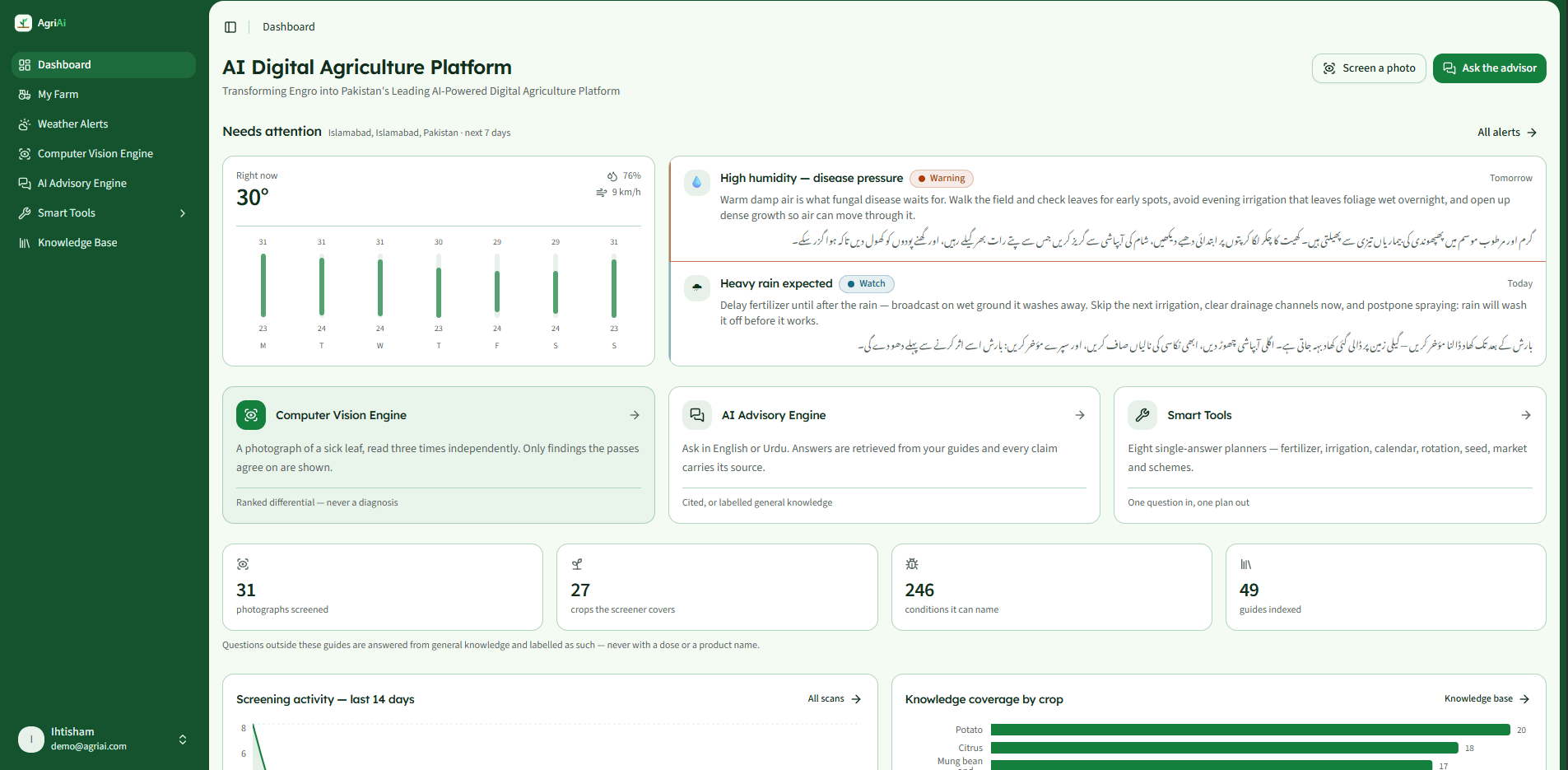
Task: Click the Computer Vision scan icon in sidebar
Action: point(25,154)
